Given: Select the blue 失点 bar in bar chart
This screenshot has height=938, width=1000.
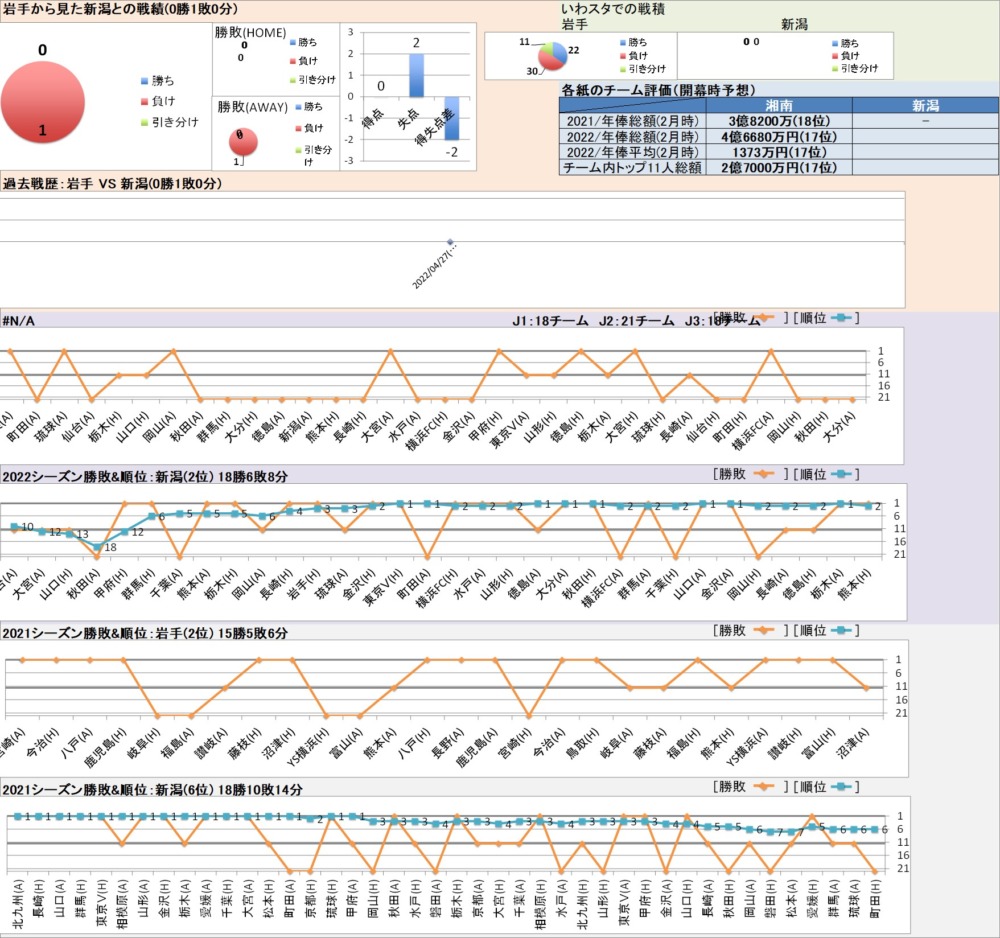Looking at the screenshot, I should pos(416,75).
